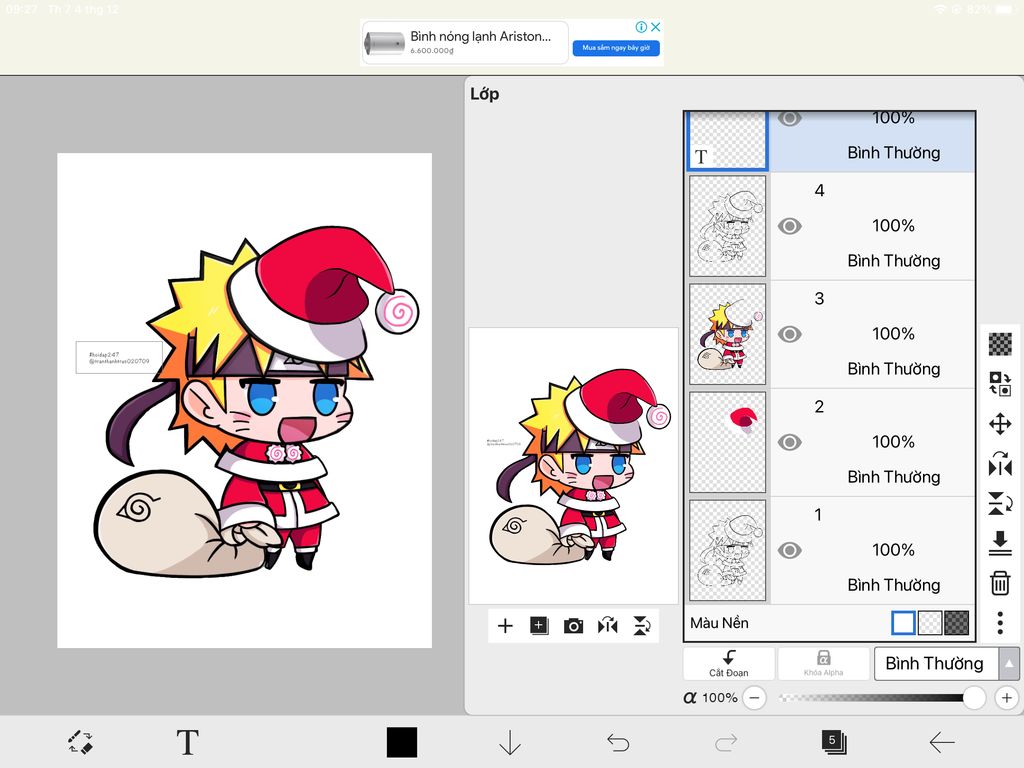Toggle visibility of the text layer
This screenshot has width=1024, height=768.
[790, 119]
